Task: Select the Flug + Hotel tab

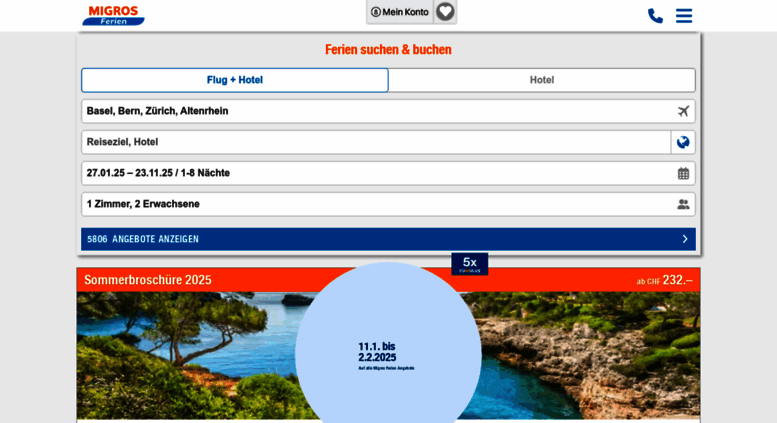Action: 235,80
